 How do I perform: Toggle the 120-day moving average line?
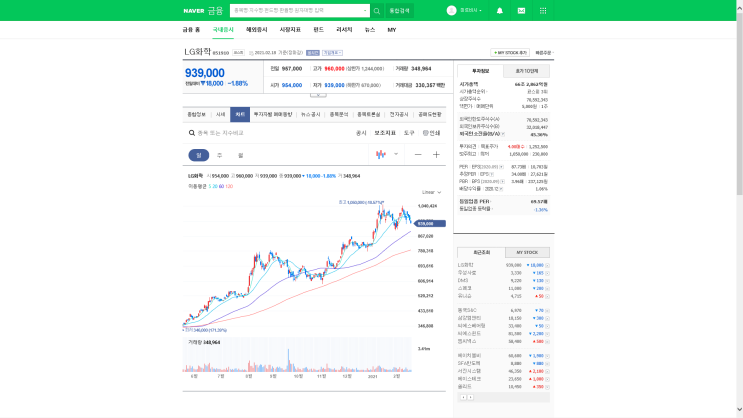coord(229,186)
